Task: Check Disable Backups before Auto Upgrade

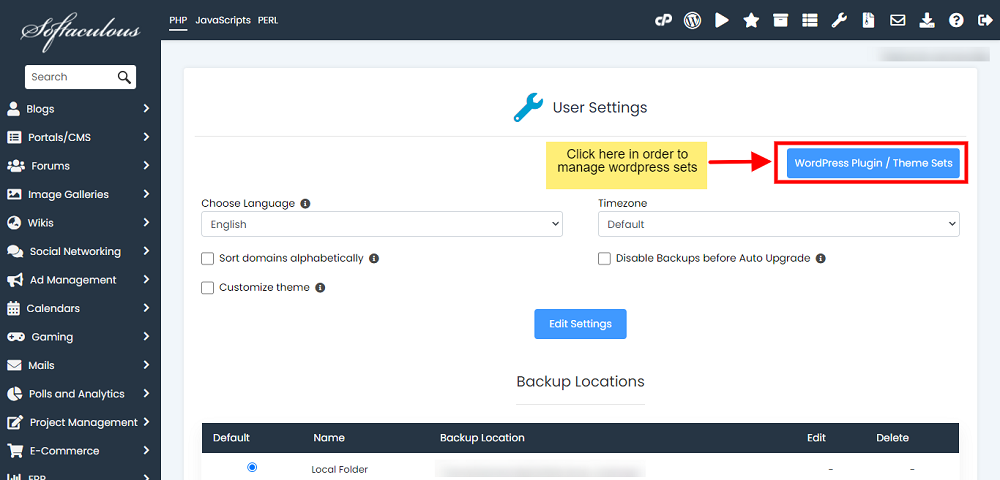Action: [604, 258]
